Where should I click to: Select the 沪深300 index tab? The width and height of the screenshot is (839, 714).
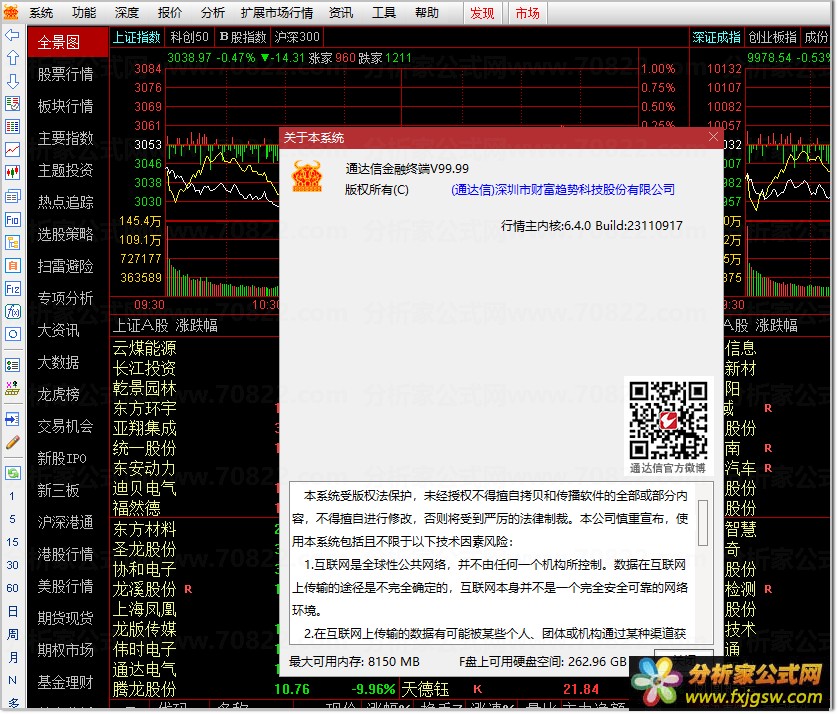click(x=297, y=37)
